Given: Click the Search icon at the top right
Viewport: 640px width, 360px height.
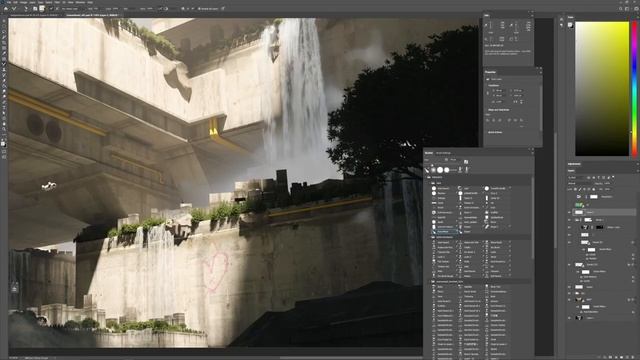Looking at the screenshot, I should tap(621, 9).
